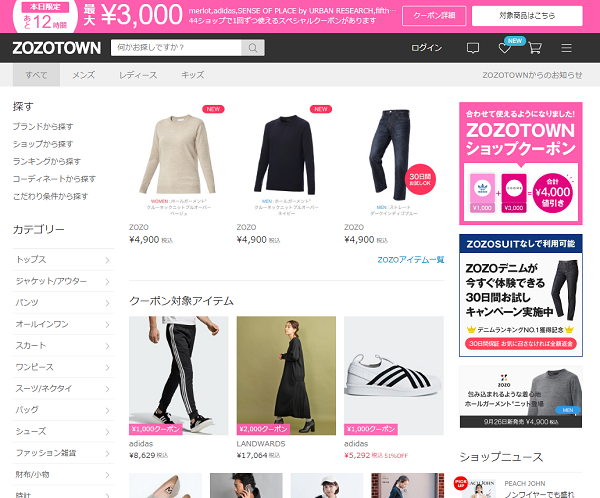Click コーディネートから探す link
This screenshot has height=498, width=600.
(54, 179)
